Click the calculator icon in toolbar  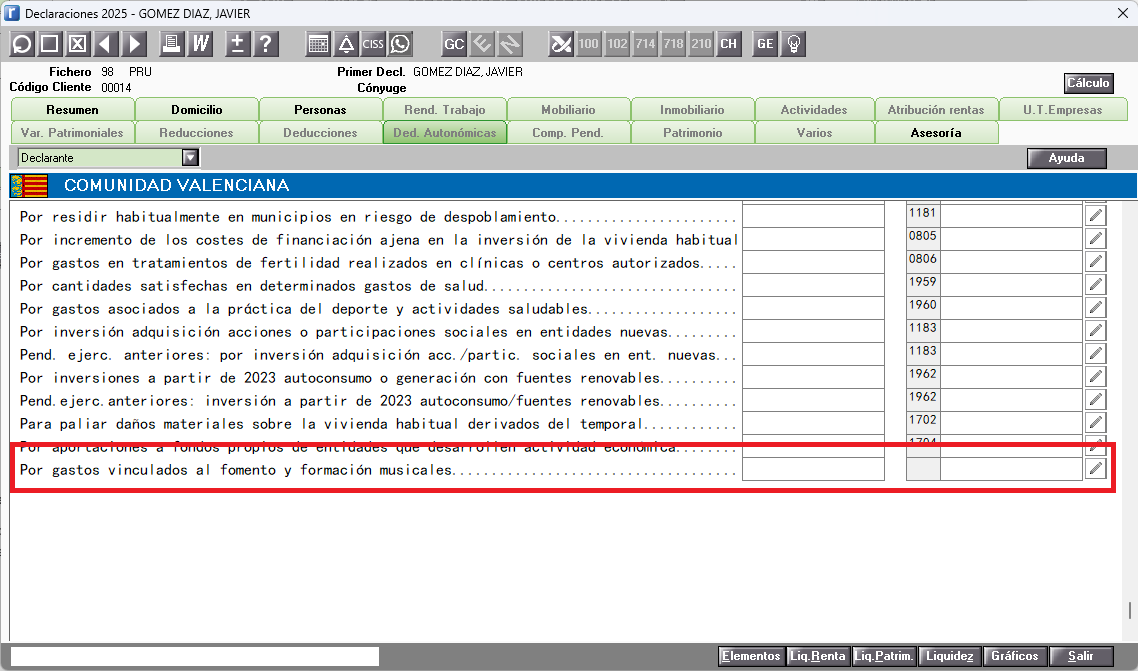[318, 44]
